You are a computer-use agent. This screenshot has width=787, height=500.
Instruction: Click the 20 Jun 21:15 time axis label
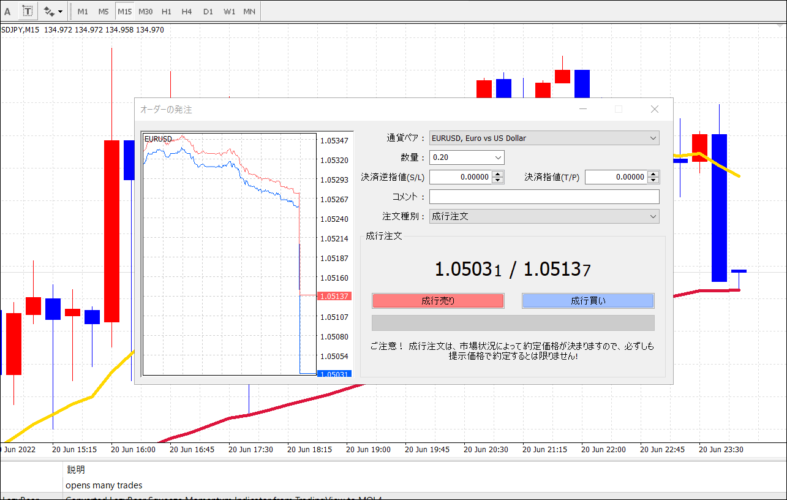click(545, 449)
